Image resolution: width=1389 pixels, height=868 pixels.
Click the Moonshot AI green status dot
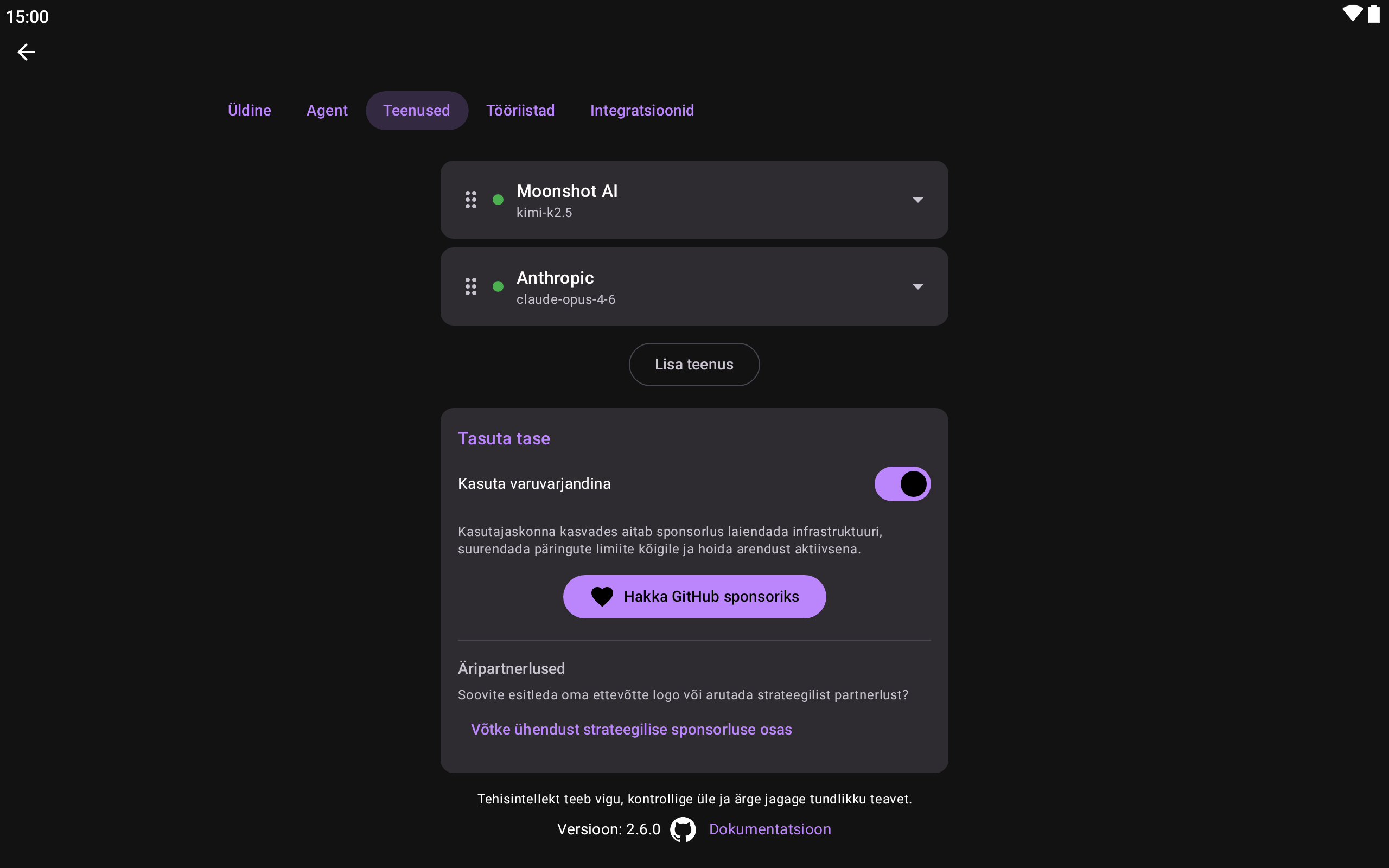tap(498, 200)
